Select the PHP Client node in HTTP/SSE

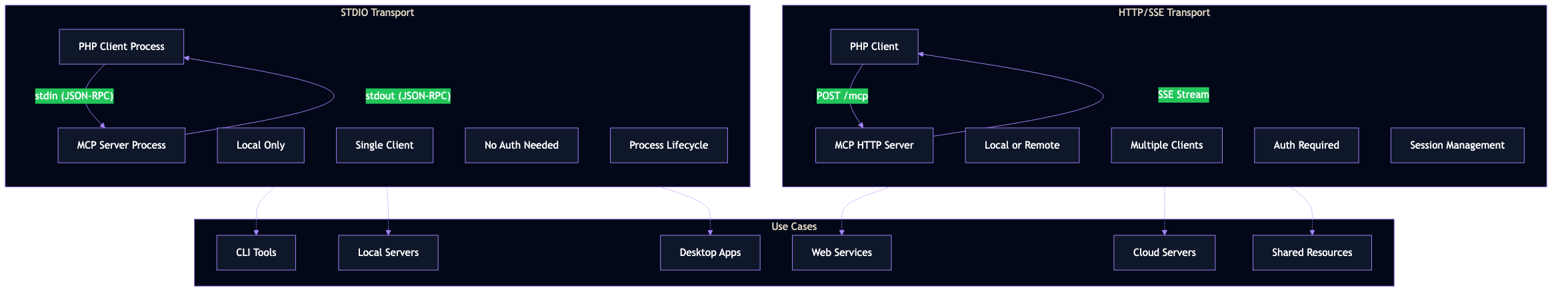(874, 47)
